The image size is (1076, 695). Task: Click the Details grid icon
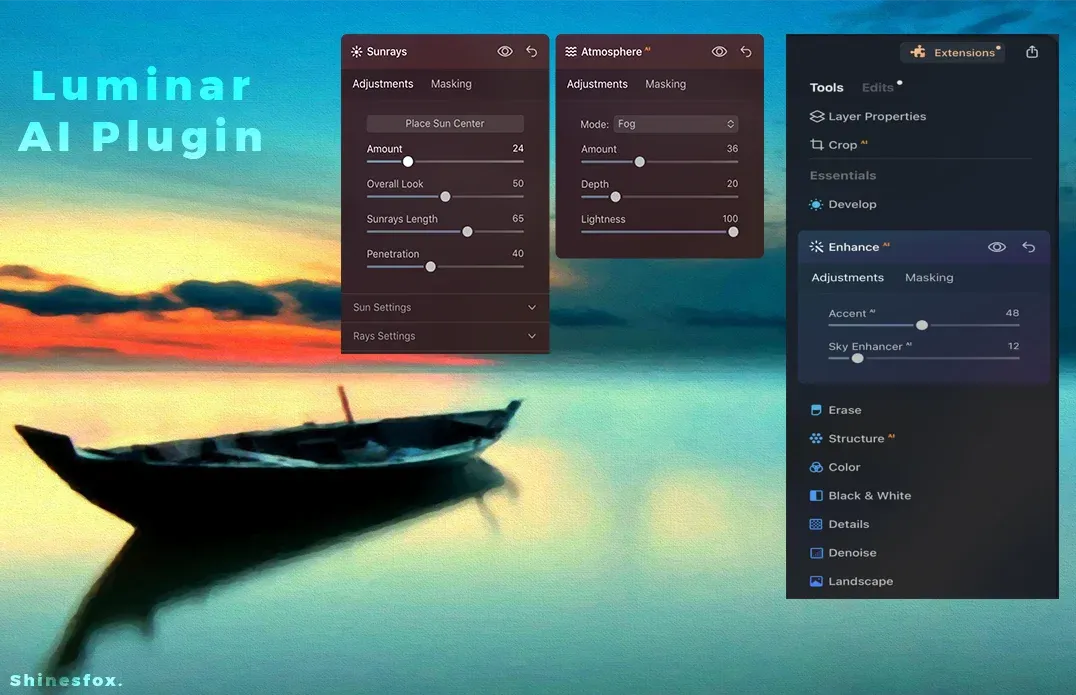point(816,524)
